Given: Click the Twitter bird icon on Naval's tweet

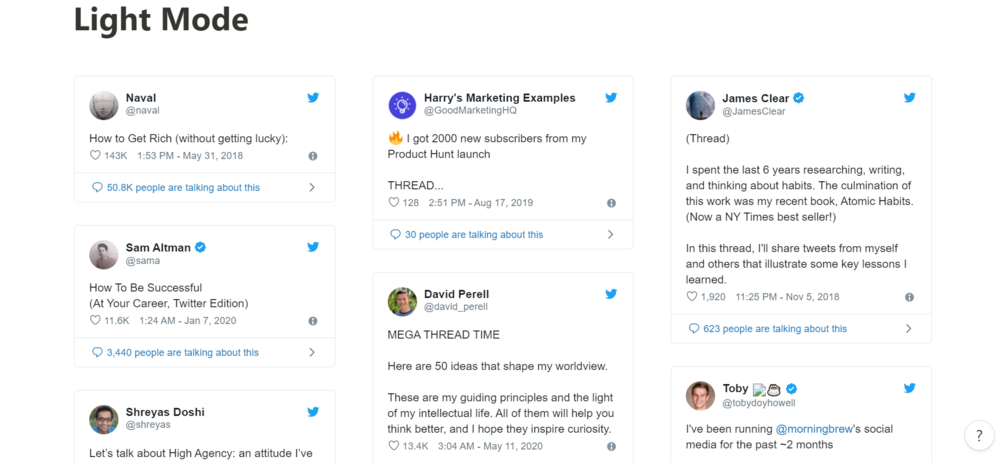Looking at the screenshot, I should click(x=313, y=98).
